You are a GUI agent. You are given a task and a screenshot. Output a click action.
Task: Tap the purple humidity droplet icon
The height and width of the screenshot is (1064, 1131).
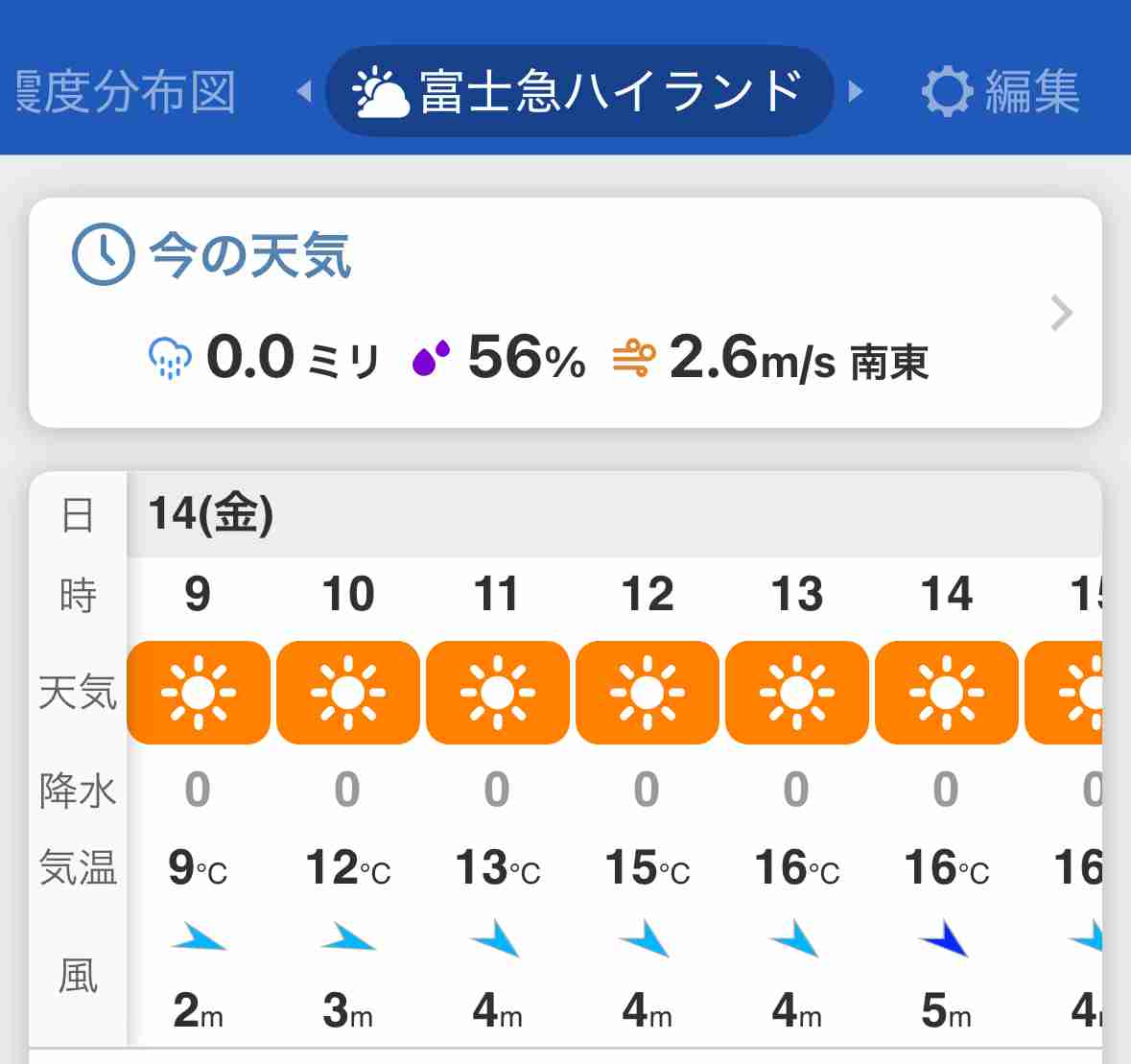coord(431,358)
